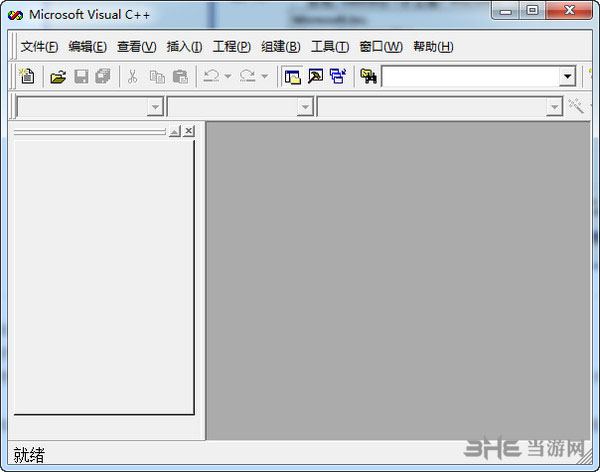Image resolution: width=600 pixels, height=472 pixels.
Task: Click the Copy toolbar icon
Action: click(157, 77)
